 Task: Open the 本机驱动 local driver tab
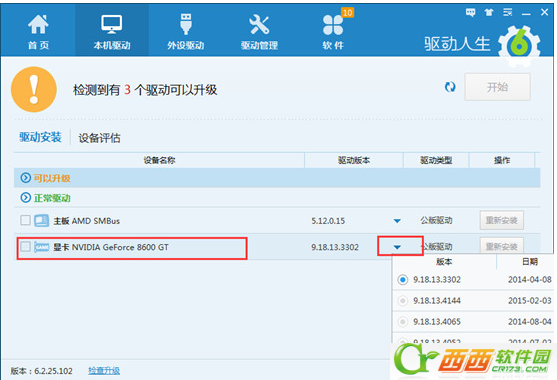[112, 31]
